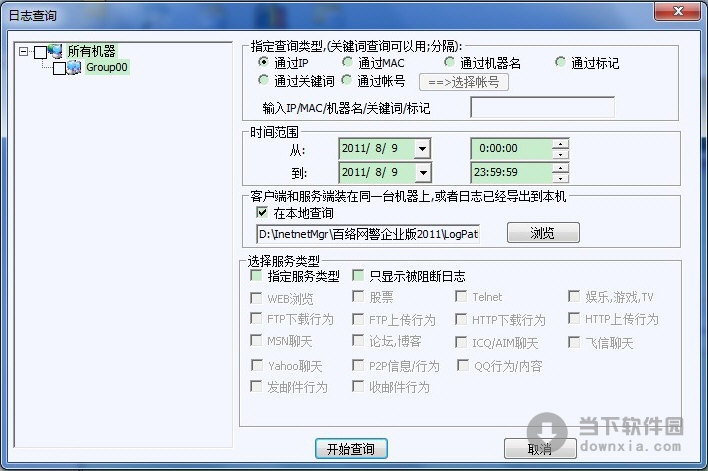
Task: Click the LogPath directory input field
Action: pos(368,234)
